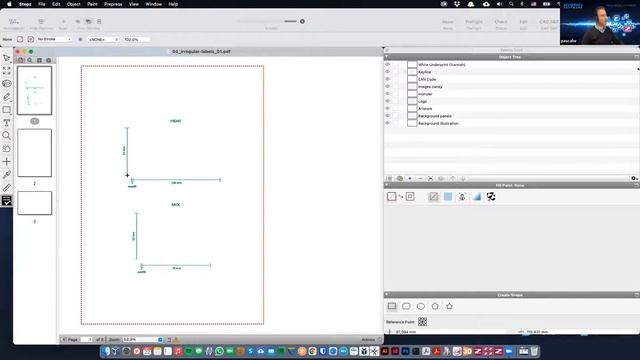Select No Fill paint option
The width and height of the screenshot is (640, 360).
pyautogui.click(x=433, y=197)
